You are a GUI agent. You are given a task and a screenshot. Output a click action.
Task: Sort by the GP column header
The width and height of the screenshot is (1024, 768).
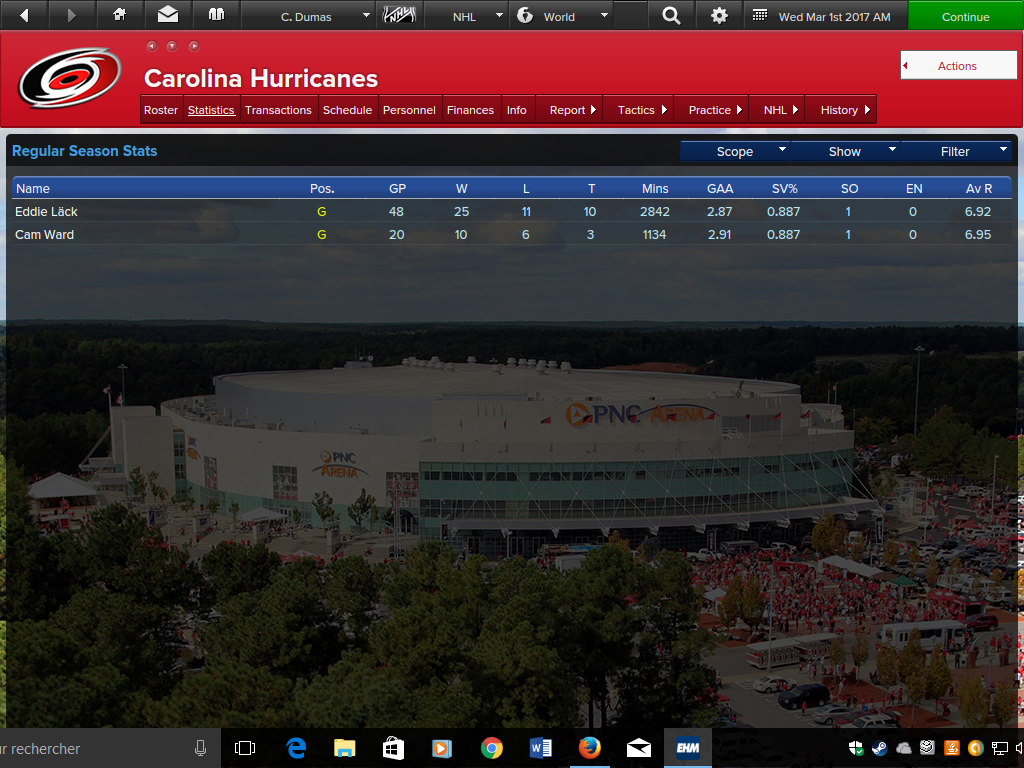point(397,189)
